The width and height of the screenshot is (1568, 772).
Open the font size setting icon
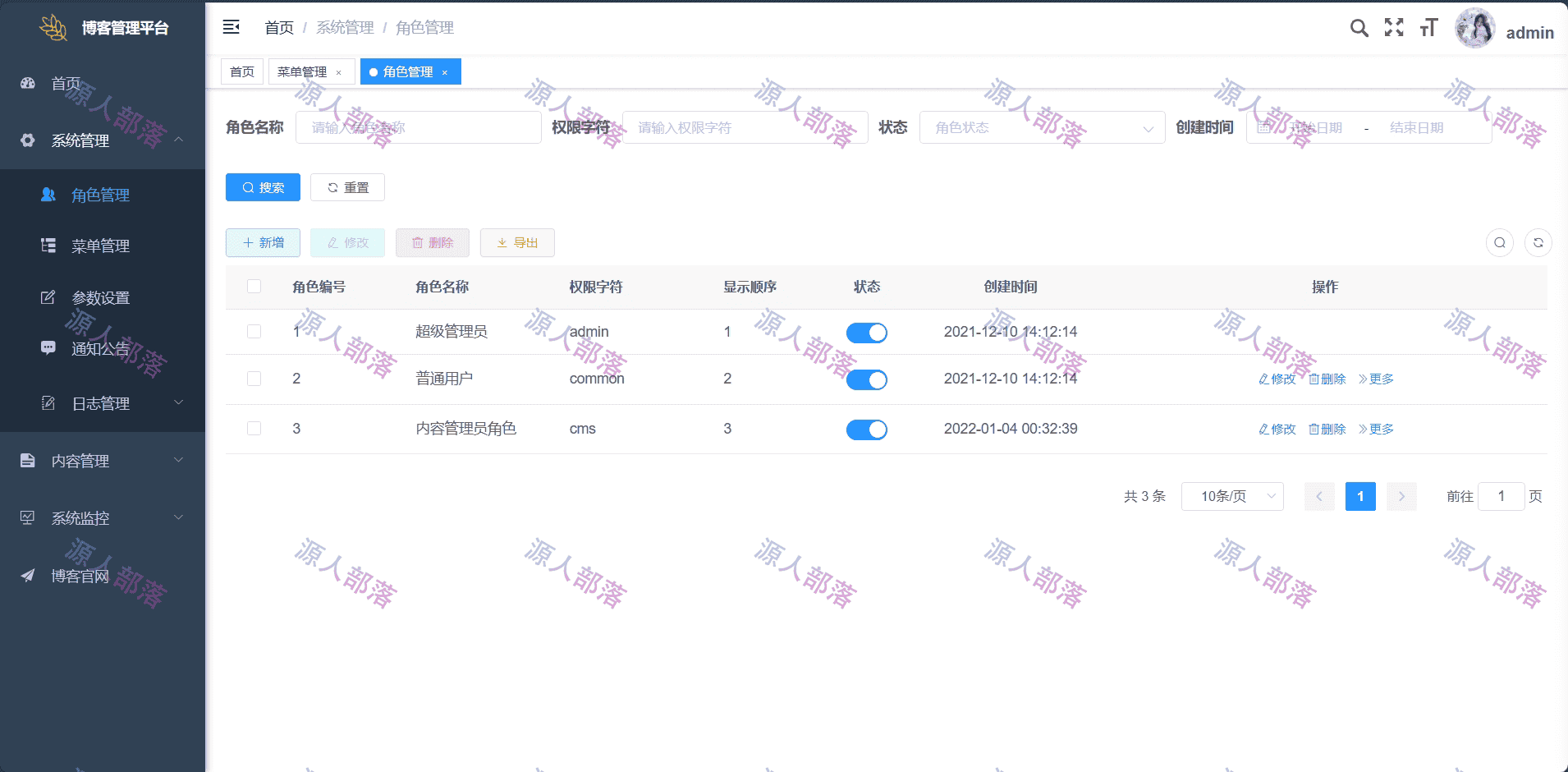pyautogui.click(x=1429, y=28)
